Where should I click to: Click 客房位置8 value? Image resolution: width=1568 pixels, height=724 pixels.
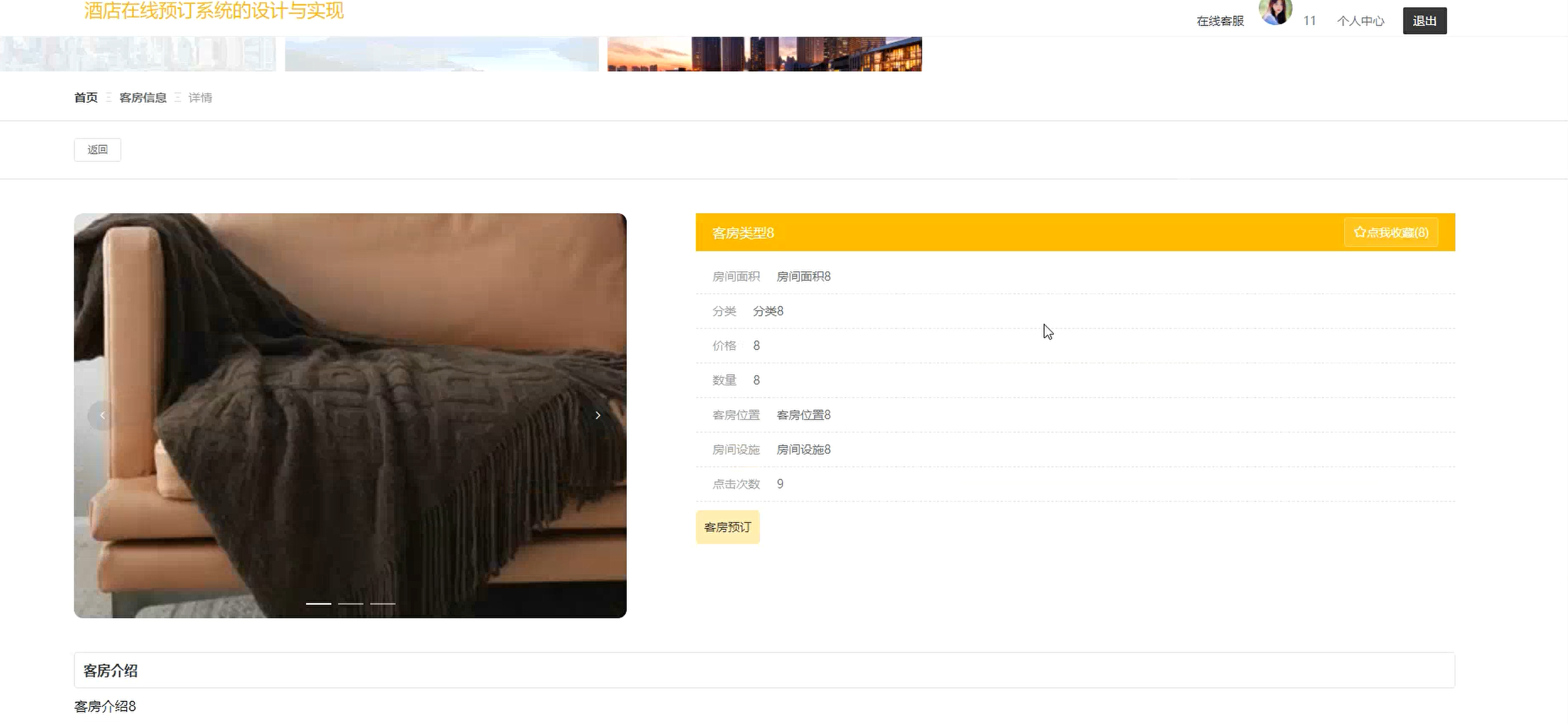[x=803, y=415]
